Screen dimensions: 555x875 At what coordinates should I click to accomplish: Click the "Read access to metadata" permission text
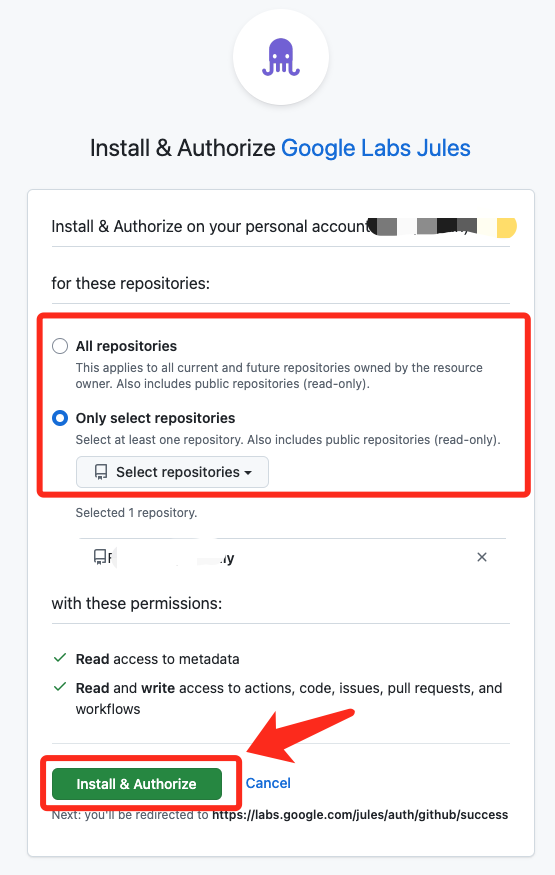pyautogui.click(x=158, y=659)
